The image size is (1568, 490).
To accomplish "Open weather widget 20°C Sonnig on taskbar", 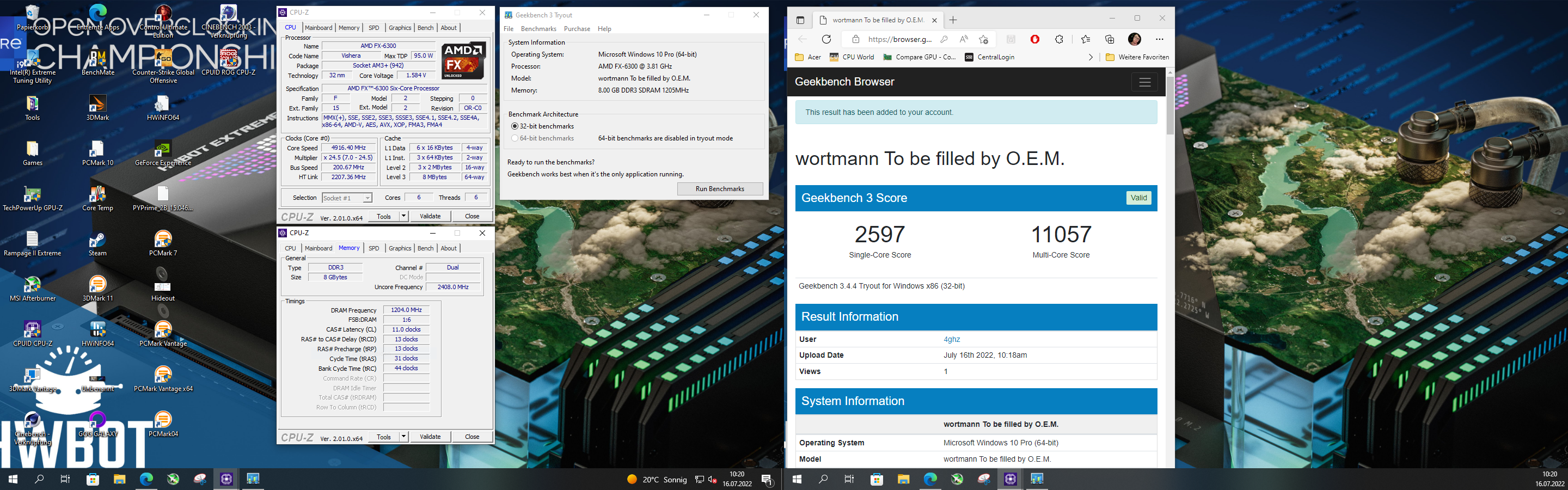I will 657,480.
